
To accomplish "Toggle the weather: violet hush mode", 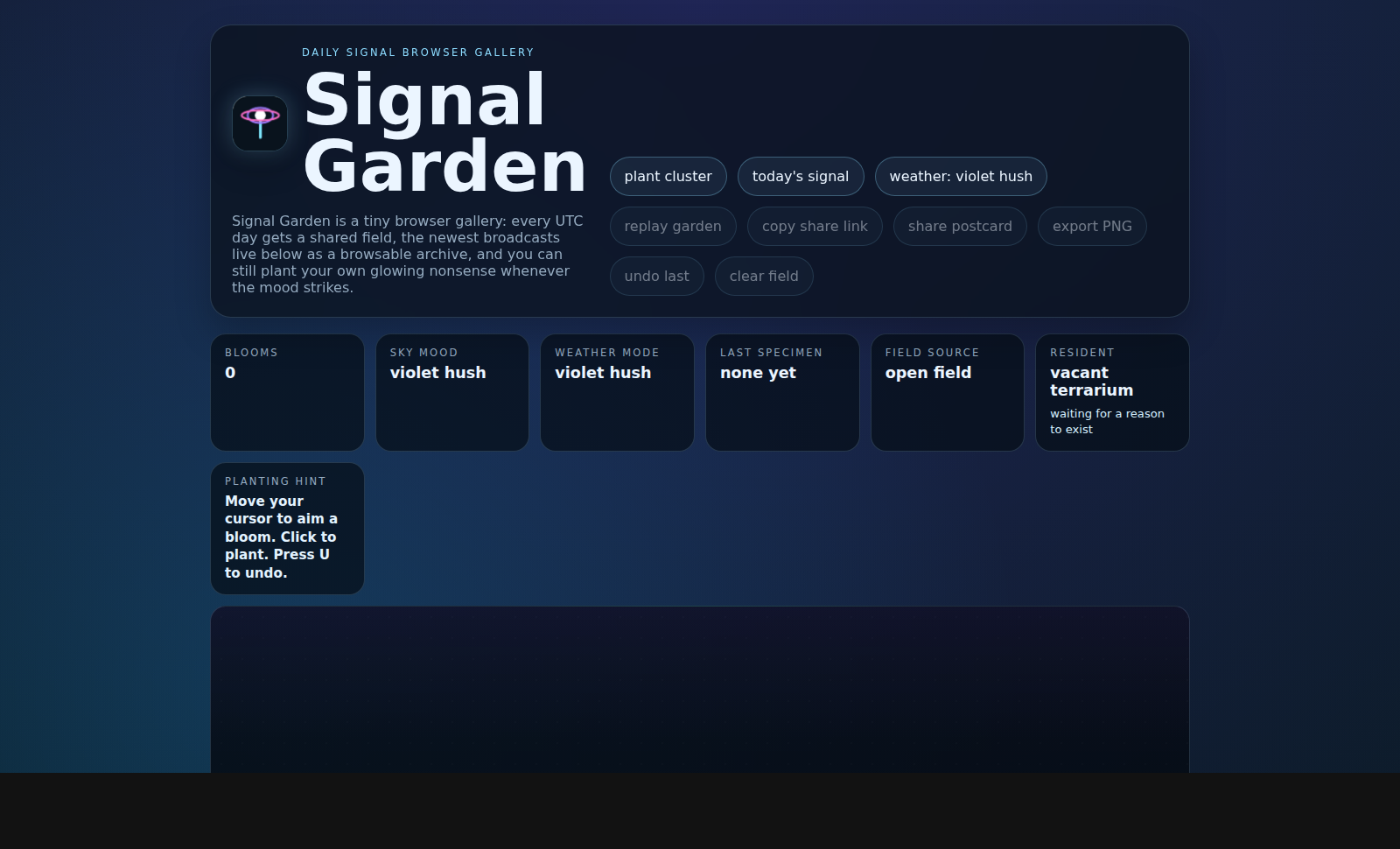I will point(960,177).
